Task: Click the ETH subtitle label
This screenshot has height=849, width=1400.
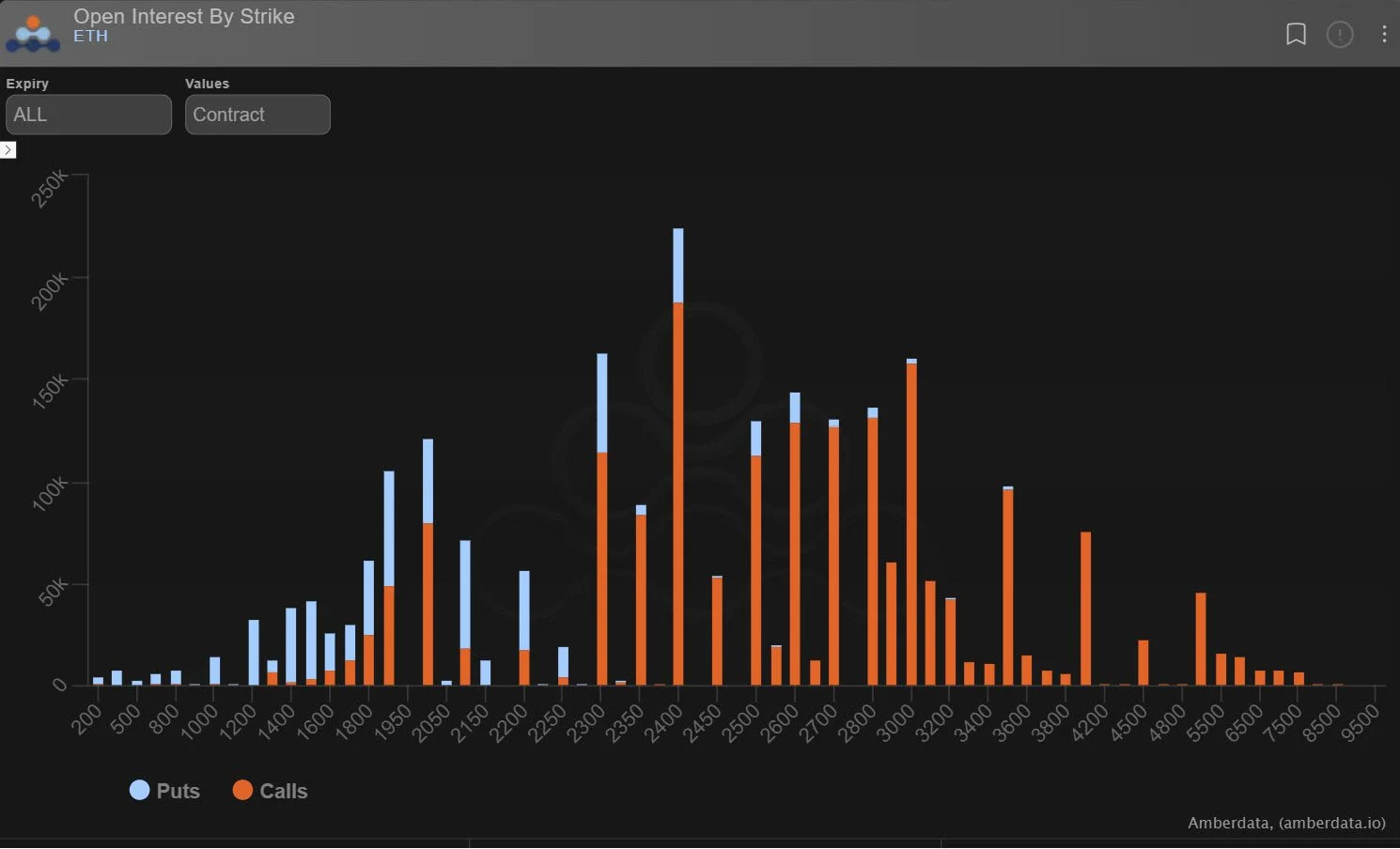Action: [91, 37]
